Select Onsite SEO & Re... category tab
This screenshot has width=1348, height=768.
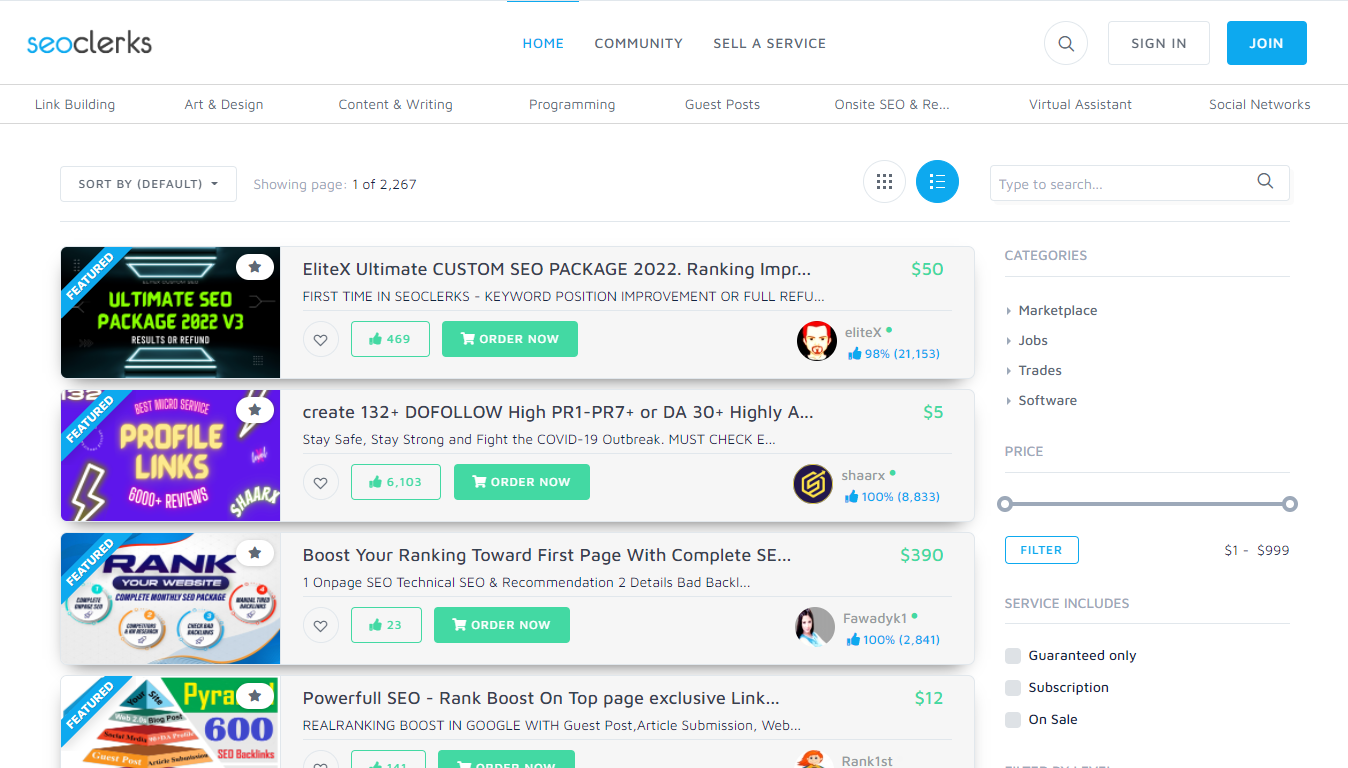[x=892, y=104]
